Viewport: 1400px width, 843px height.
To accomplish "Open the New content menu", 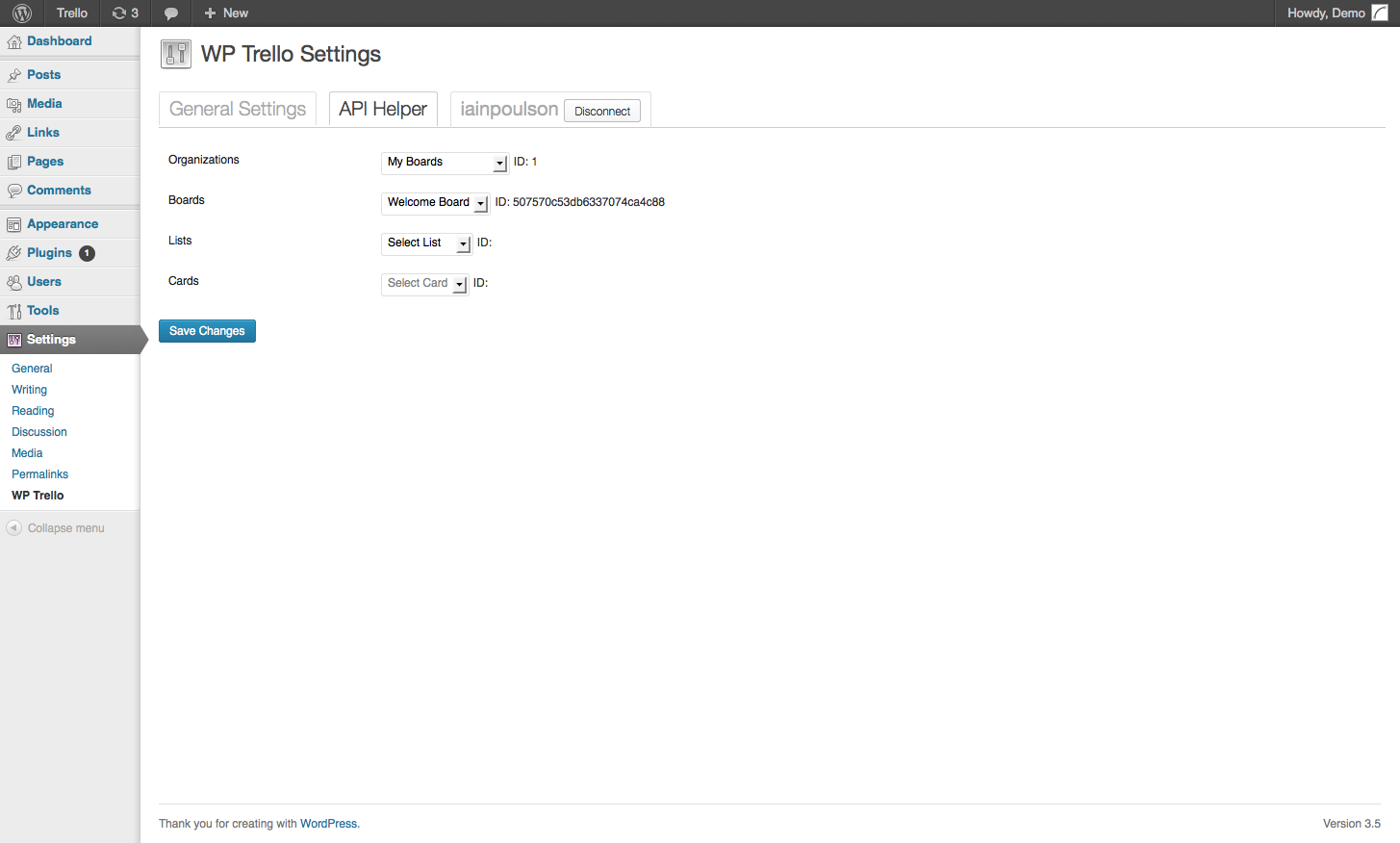I will click(227, 13).
